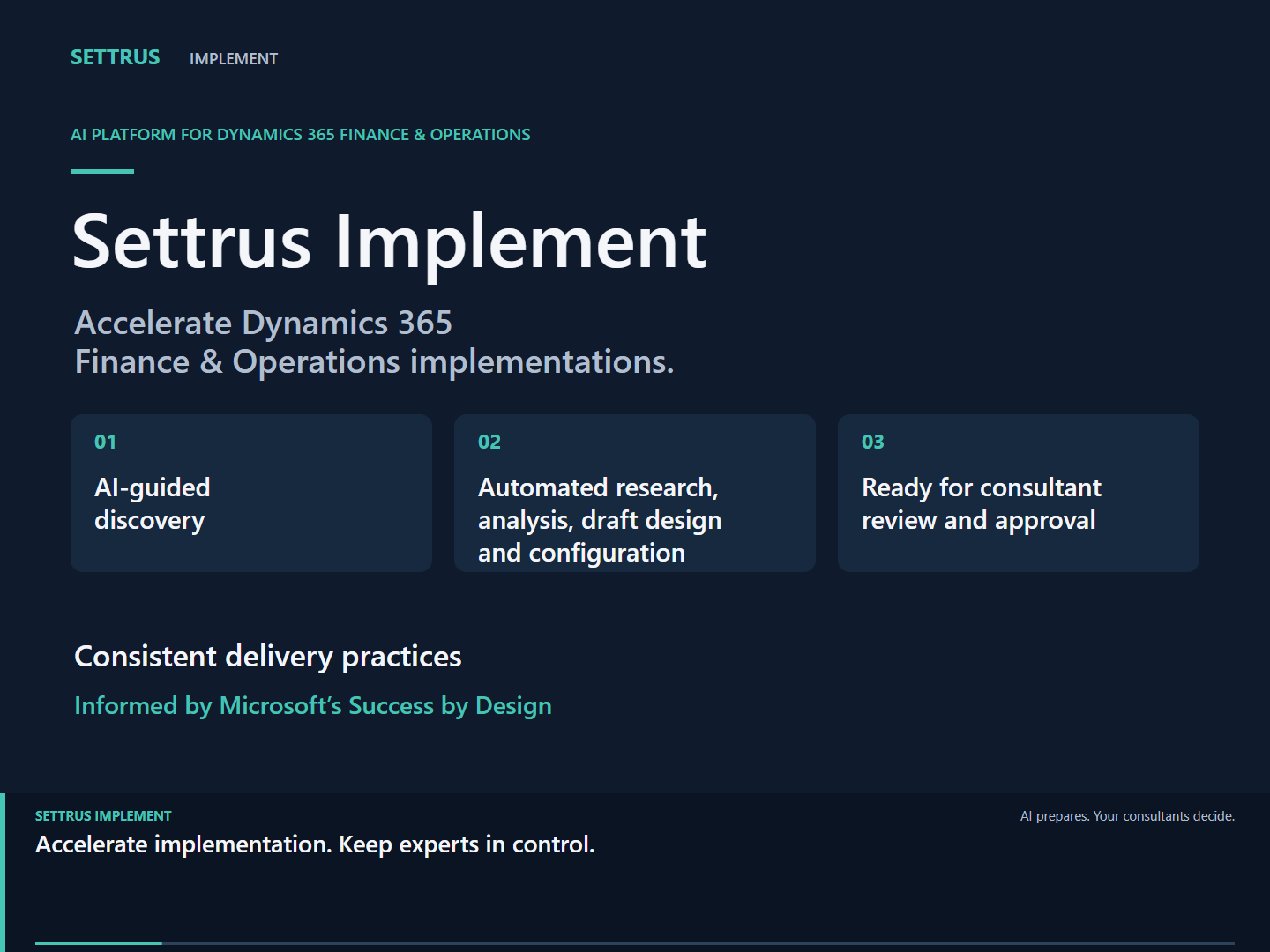This screenshot has width=1270, height=952.
Task: Click the 'AI PLATFORM FOR DYNAMICS 365' tagline
Action: (301, 135)
